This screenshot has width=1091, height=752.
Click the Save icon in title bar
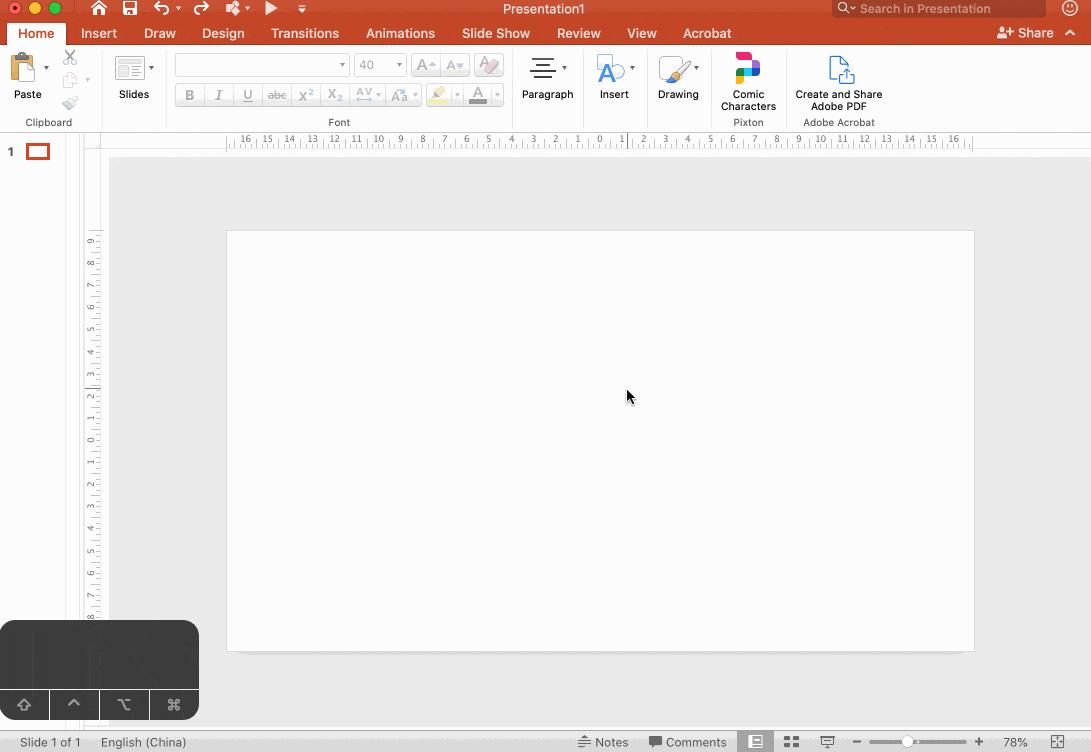coord(130,9)
